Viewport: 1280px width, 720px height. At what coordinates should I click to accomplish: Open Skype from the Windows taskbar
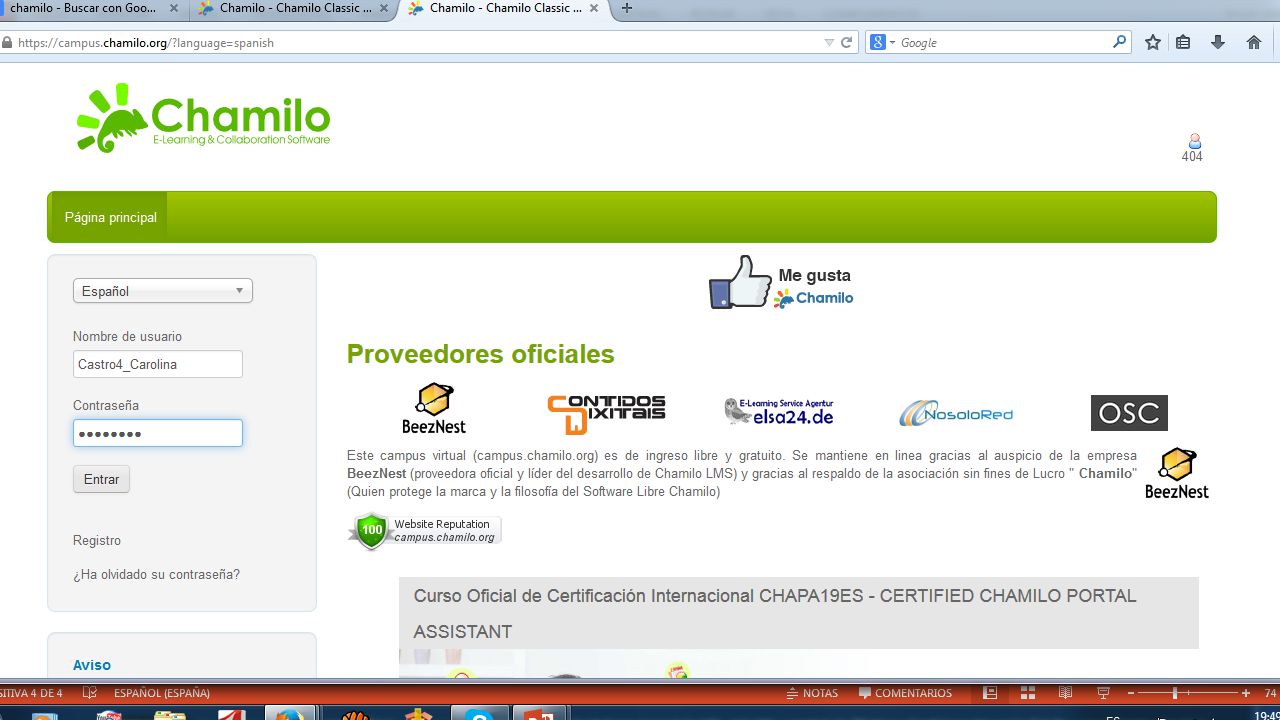click(480, 714)
